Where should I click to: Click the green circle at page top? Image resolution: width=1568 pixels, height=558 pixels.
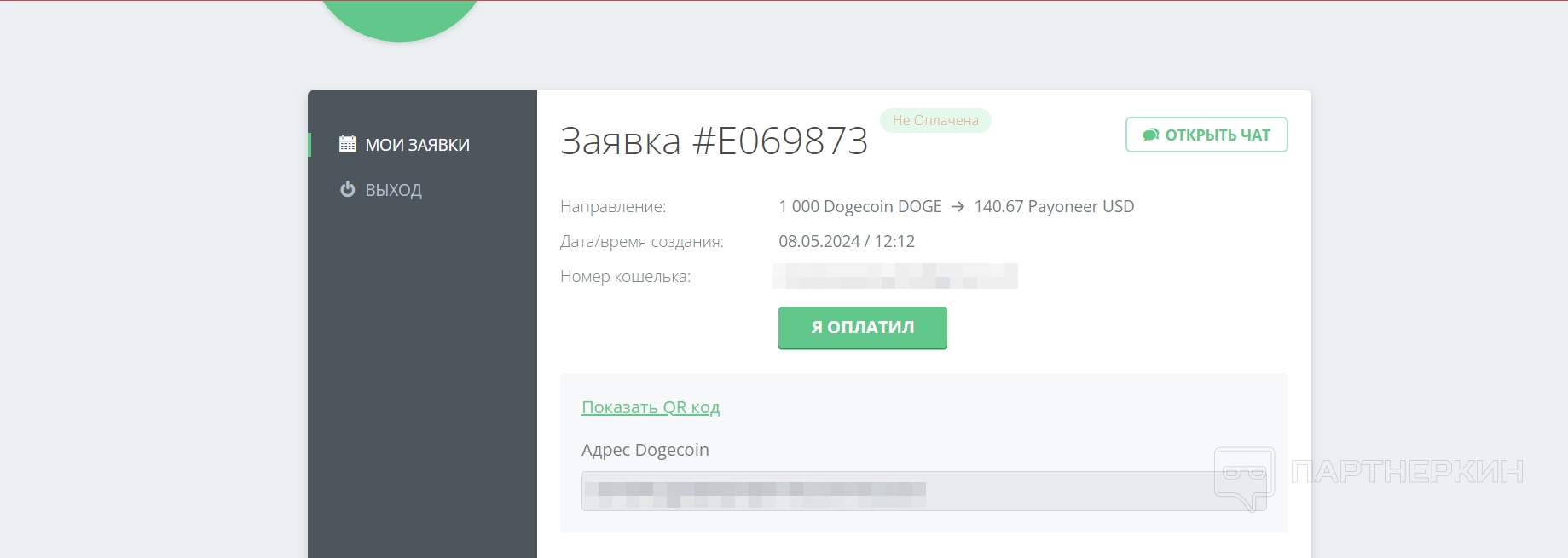(x=400, y=17)
